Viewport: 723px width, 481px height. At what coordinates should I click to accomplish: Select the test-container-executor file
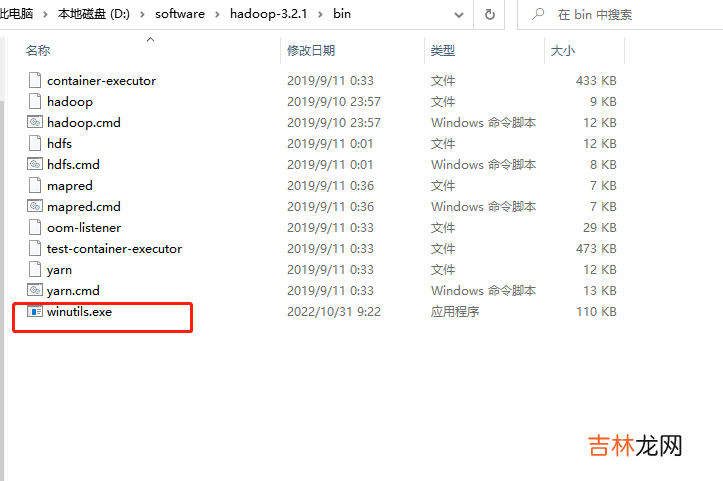click(x=114, y=249)
